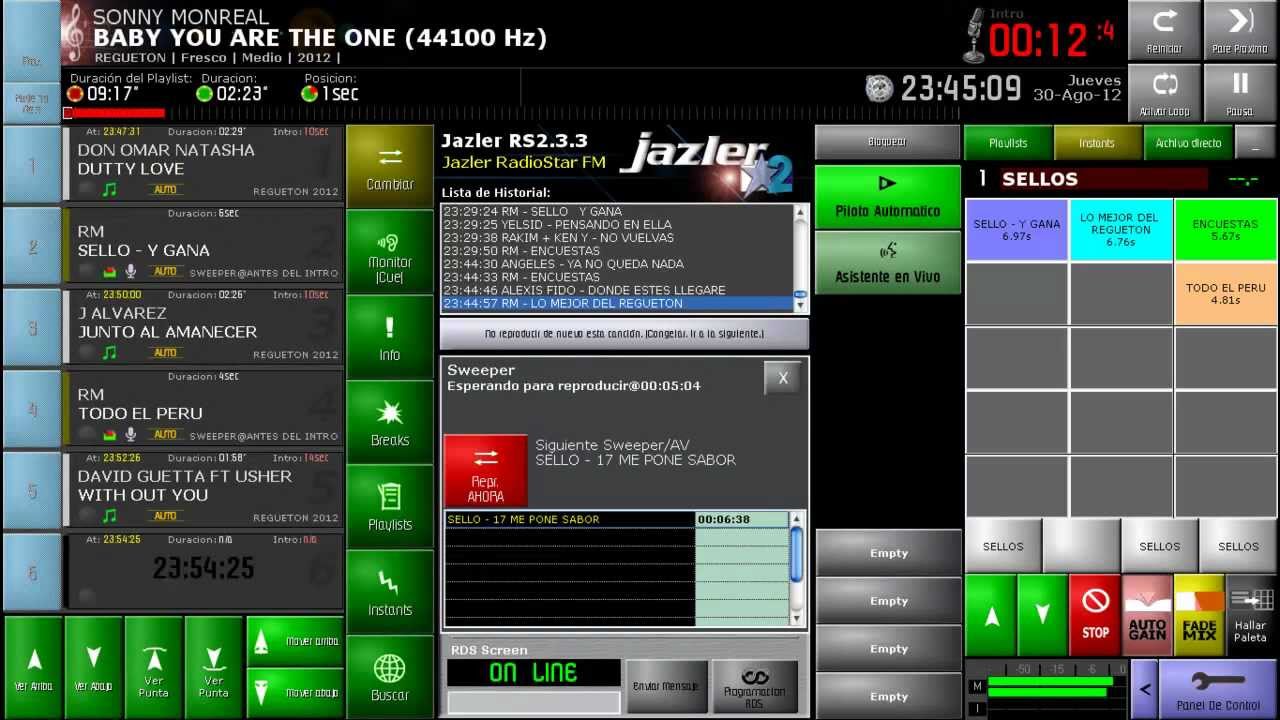
Task: Select playlist slot number 3
Action: pos(33,328)
